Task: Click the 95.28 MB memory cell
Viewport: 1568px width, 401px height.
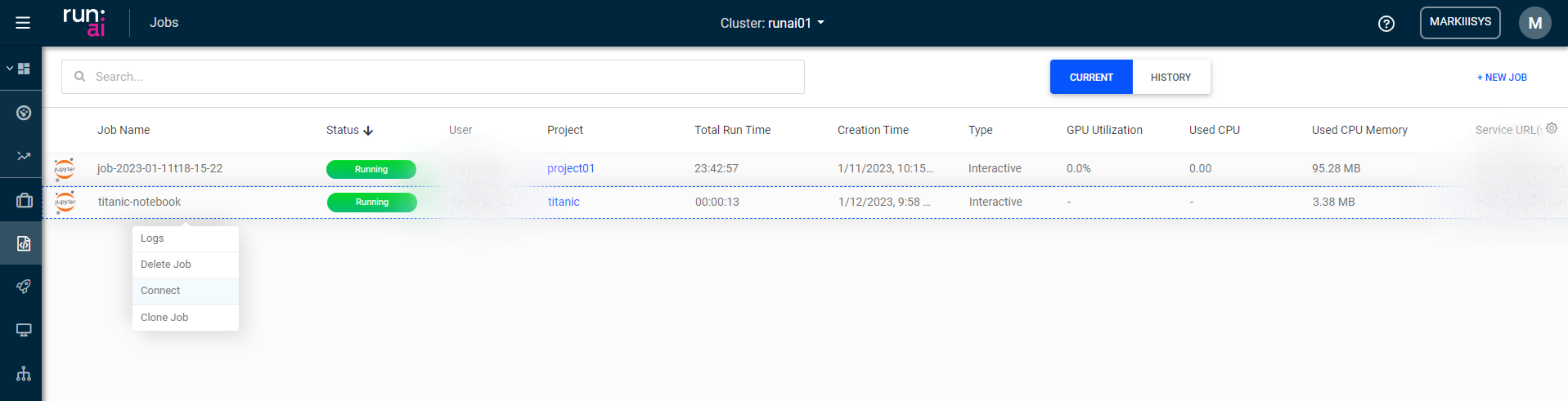Action: [1336, 168]
